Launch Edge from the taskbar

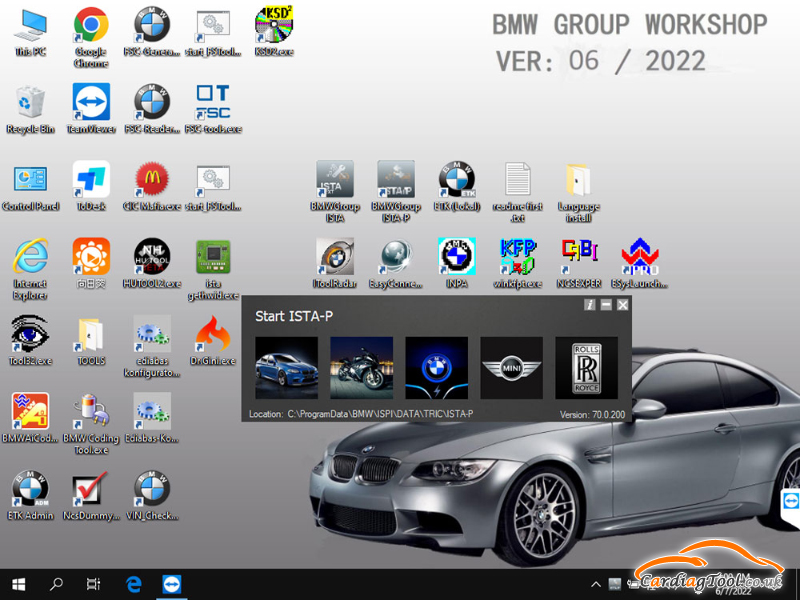[133, 584]
